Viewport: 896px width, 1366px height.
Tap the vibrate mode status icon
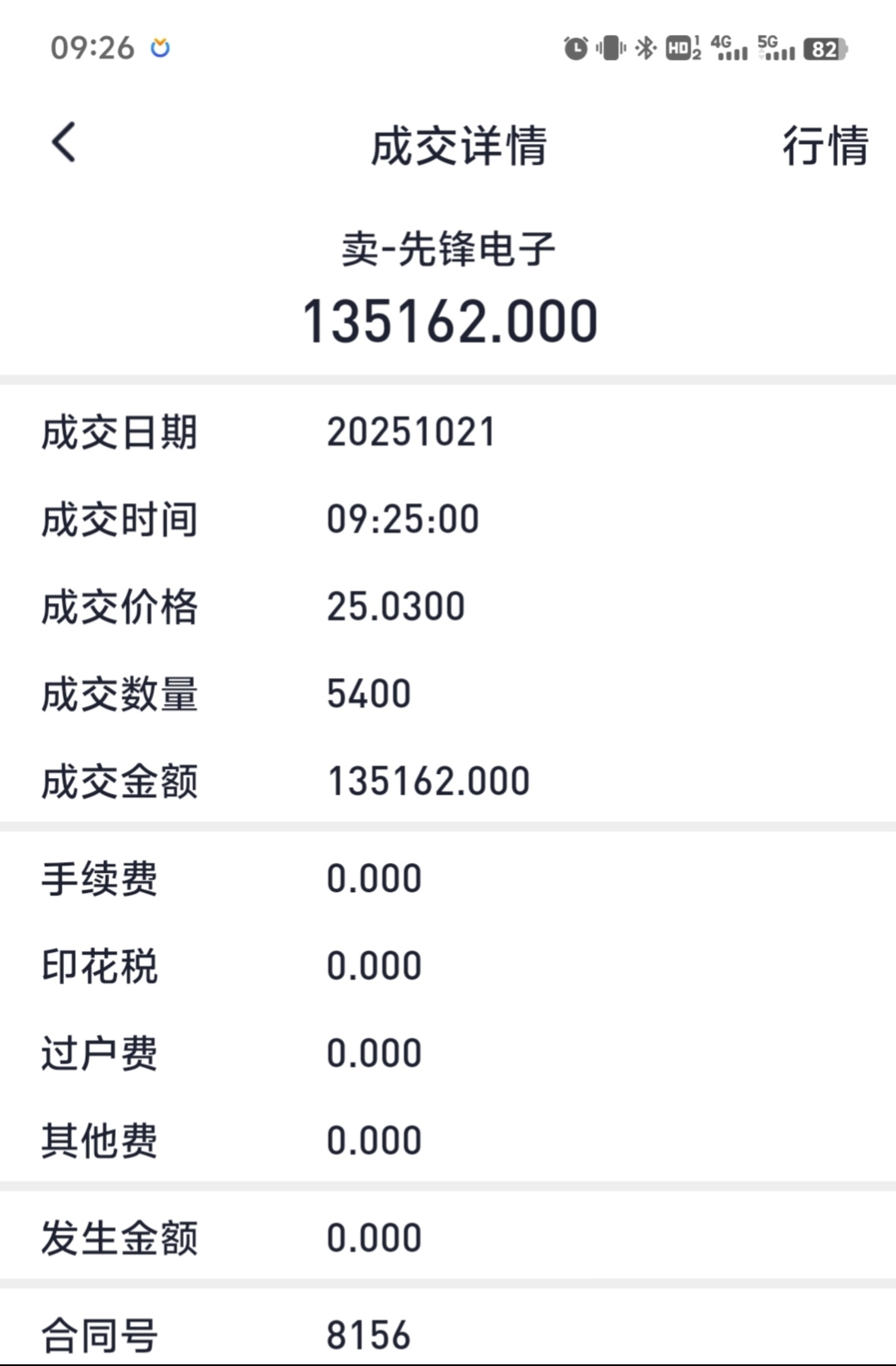(x=610, y=48)
